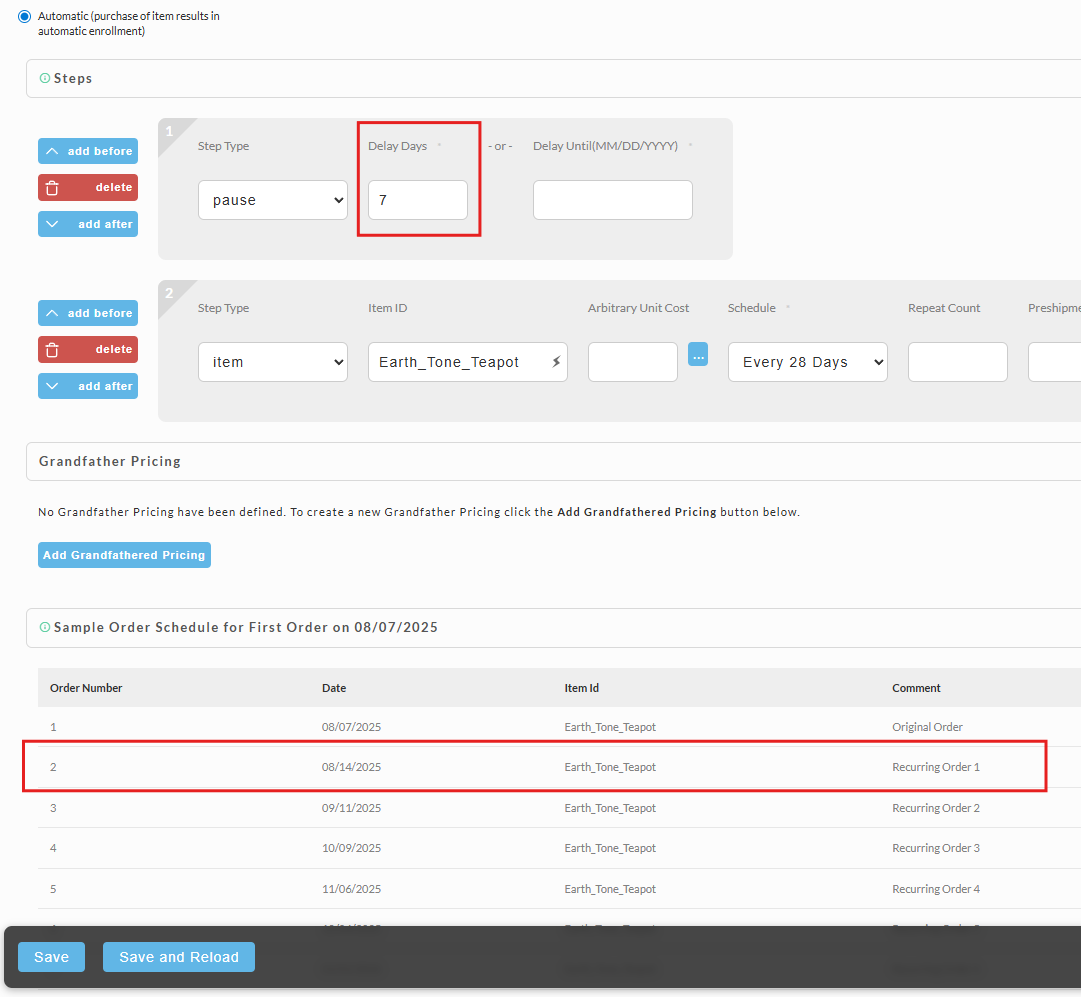
Task: Click the Repeat Count input field
Action: coord(958,362)
